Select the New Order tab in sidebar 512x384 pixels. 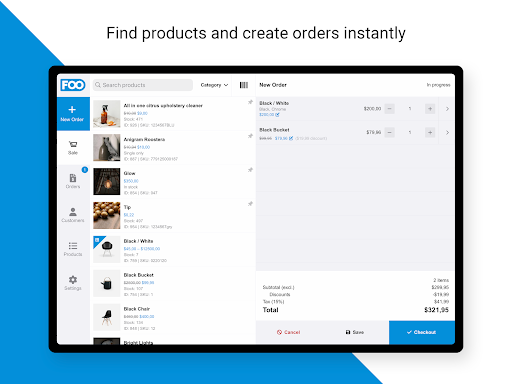click(x=73, y=114)
